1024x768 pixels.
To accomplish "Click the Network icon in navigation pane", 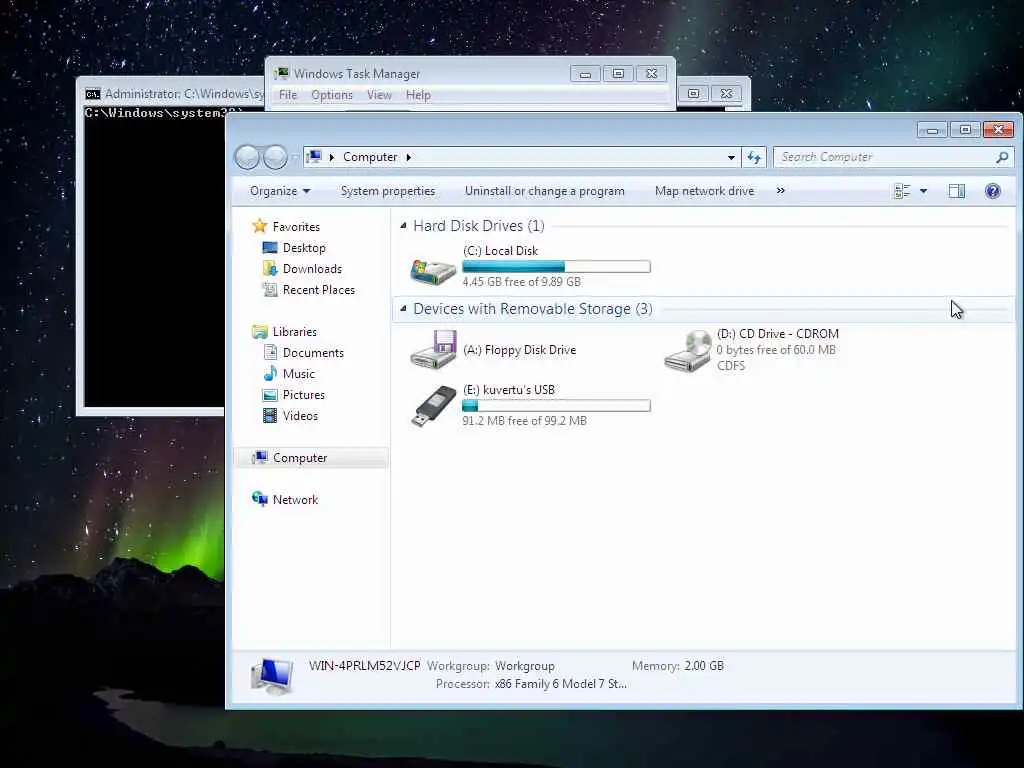I will 260,499.
